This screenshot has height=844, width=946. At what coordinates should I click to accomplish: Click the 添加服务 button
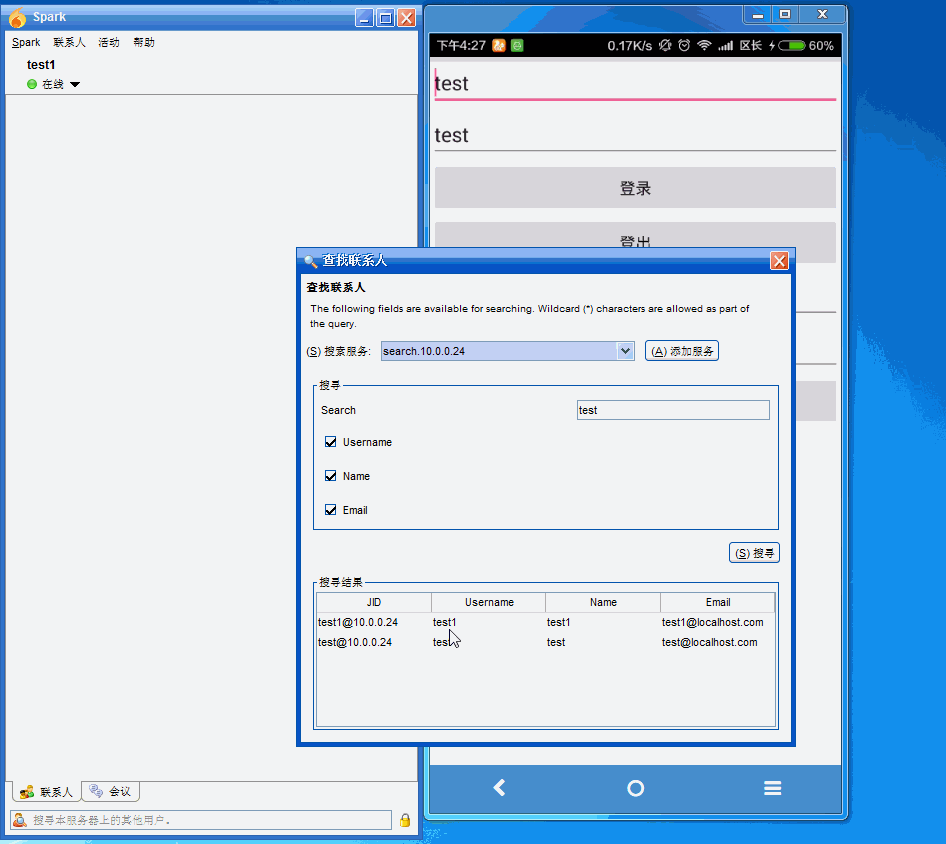pyautogui.click(x=682, y=351)
